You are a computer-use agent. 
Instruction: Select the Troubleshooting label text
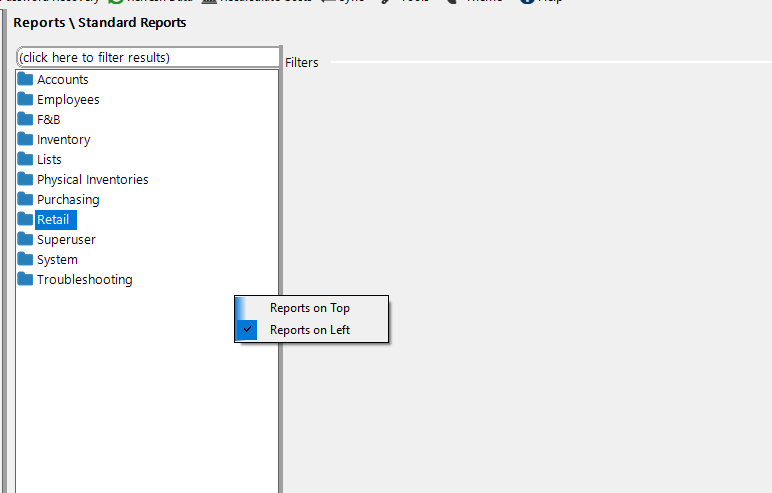pos(84,280)
